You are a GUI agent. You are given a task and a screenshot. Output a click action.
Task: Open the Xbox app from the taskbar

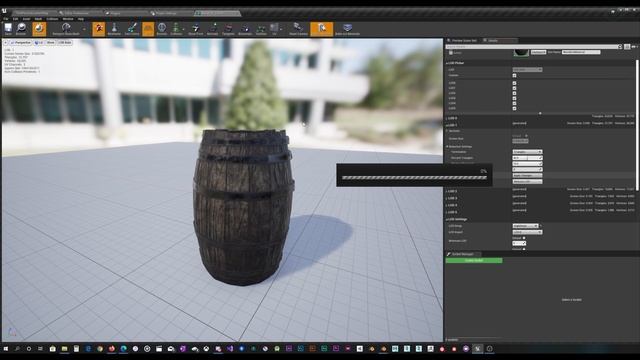pyautogui.click(x=207, y=349)
